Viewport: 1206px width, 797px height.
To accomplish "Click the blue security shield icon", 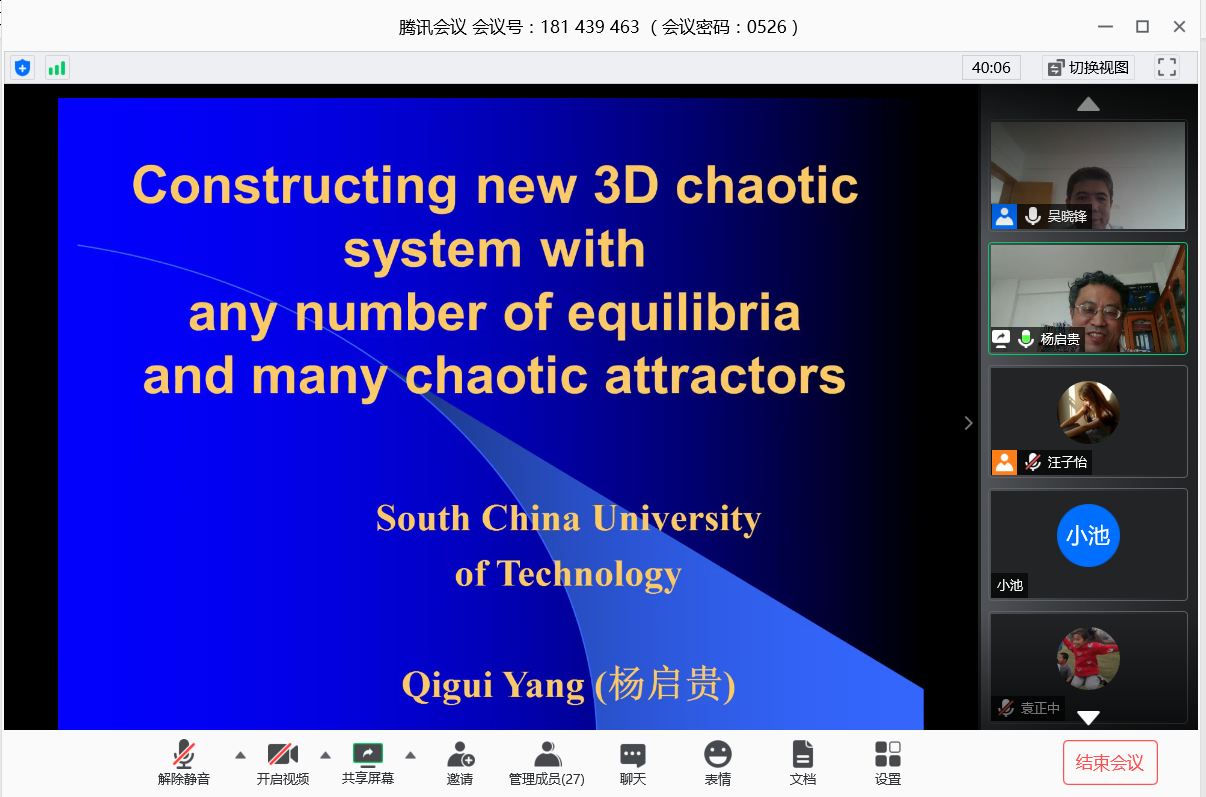I will pyautogui.click(x=22, y=68).
